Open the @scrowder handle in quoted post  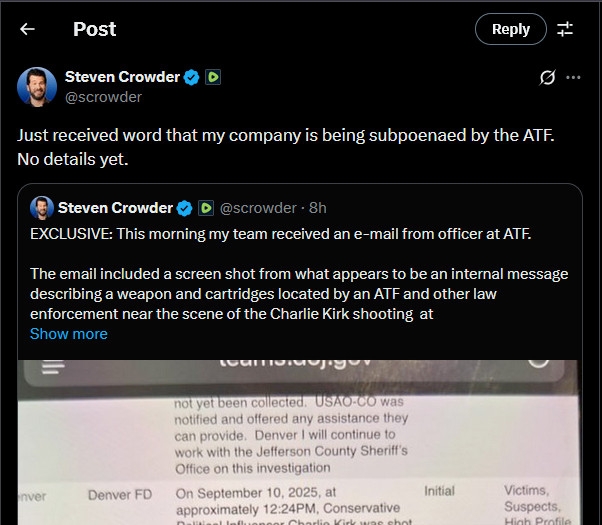point(257,208)
